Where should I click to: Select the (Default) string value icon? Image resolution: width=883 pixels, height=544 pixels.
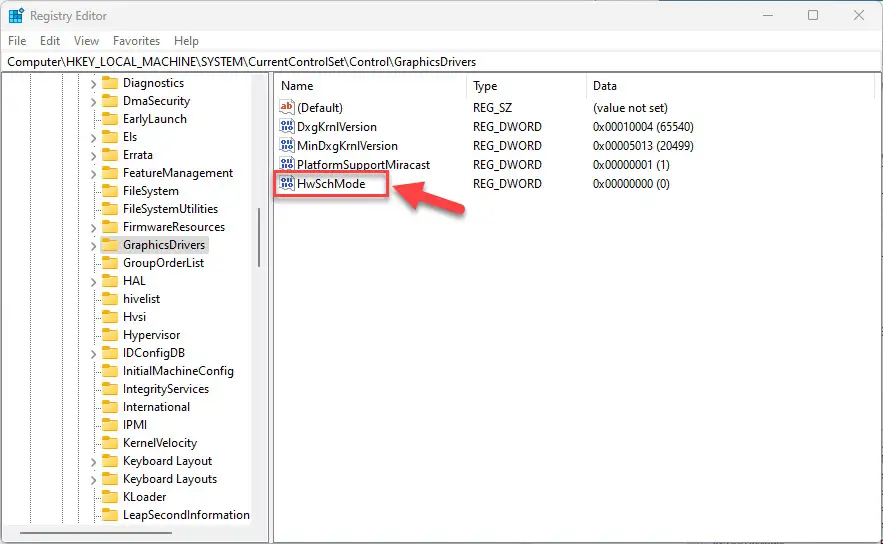(x=287, y=106)
